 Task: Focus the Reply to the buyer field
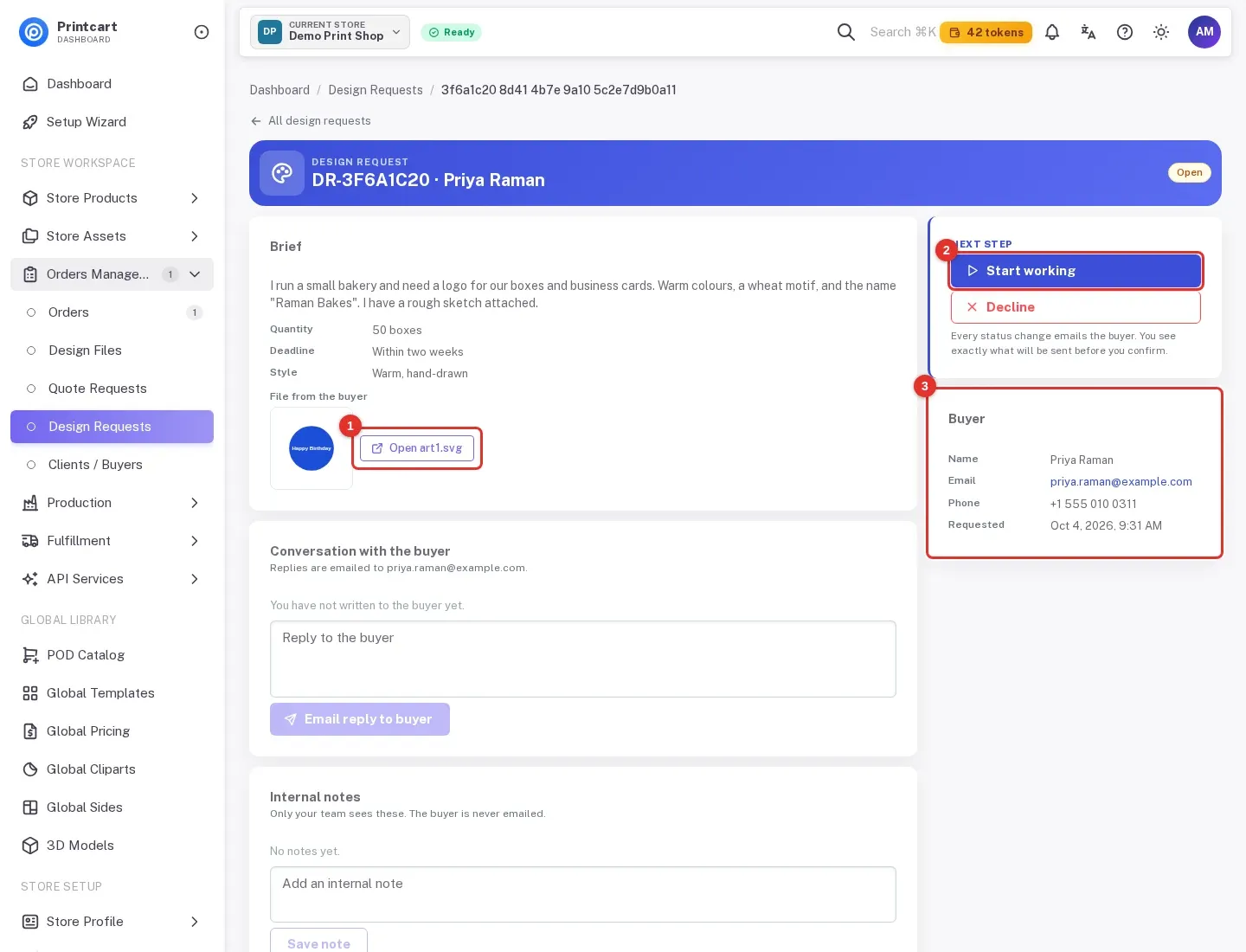point(583,659)
